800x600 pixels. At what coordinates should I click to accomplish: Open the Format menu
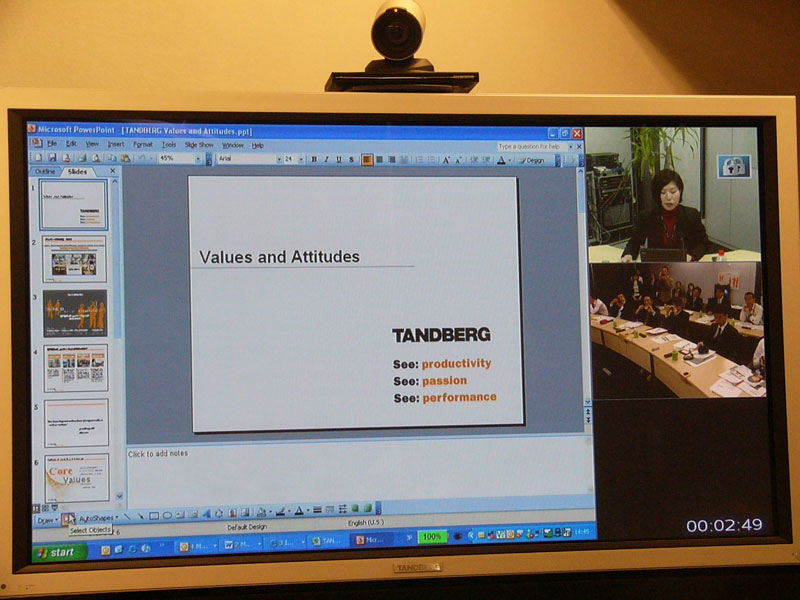click(x=143, y=144)
